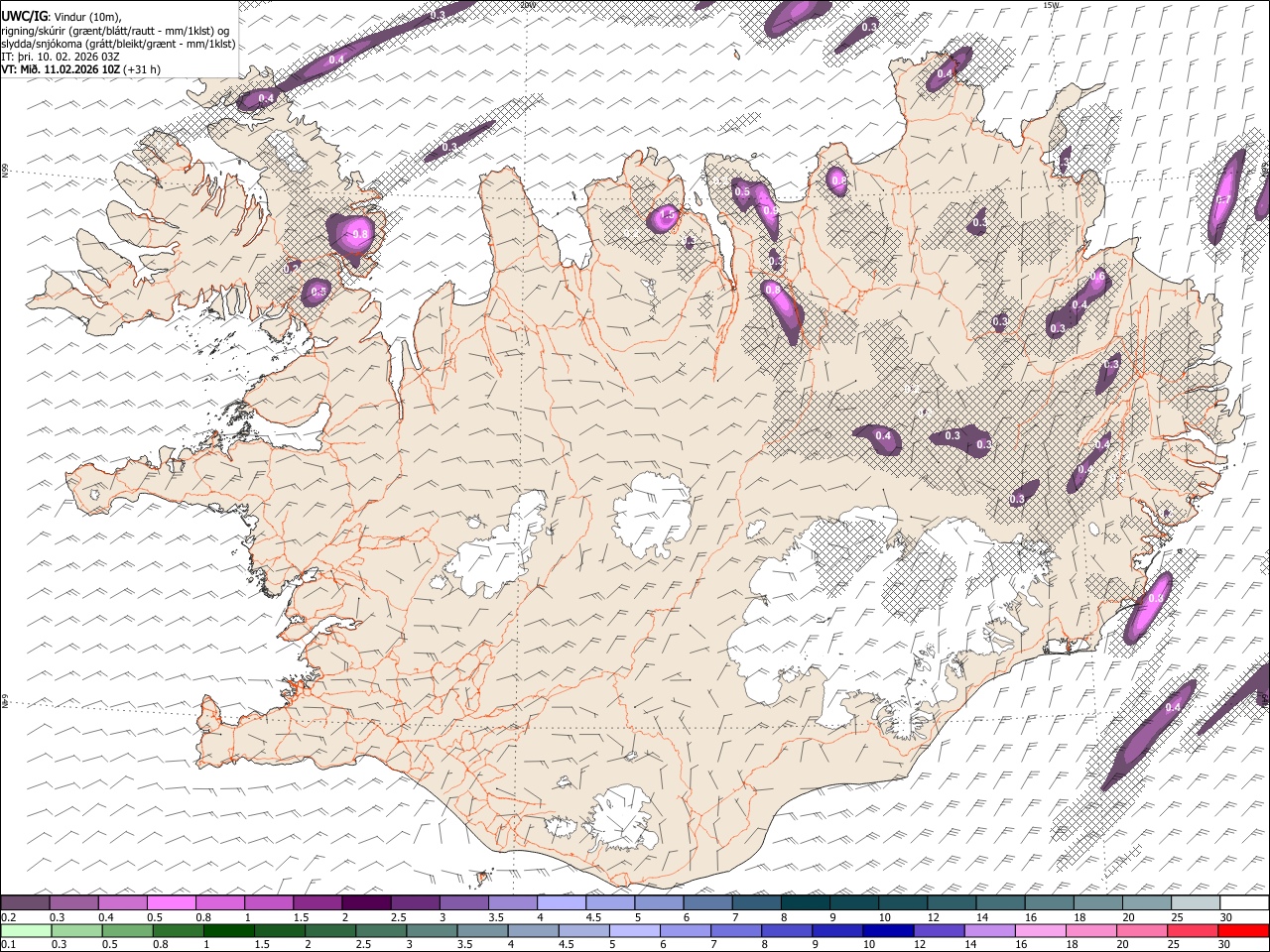Viewport: 1270px width, 952px height.
Task: Click the '0.6' precipitation label in the east
Action: click(x=1097, y=276)
